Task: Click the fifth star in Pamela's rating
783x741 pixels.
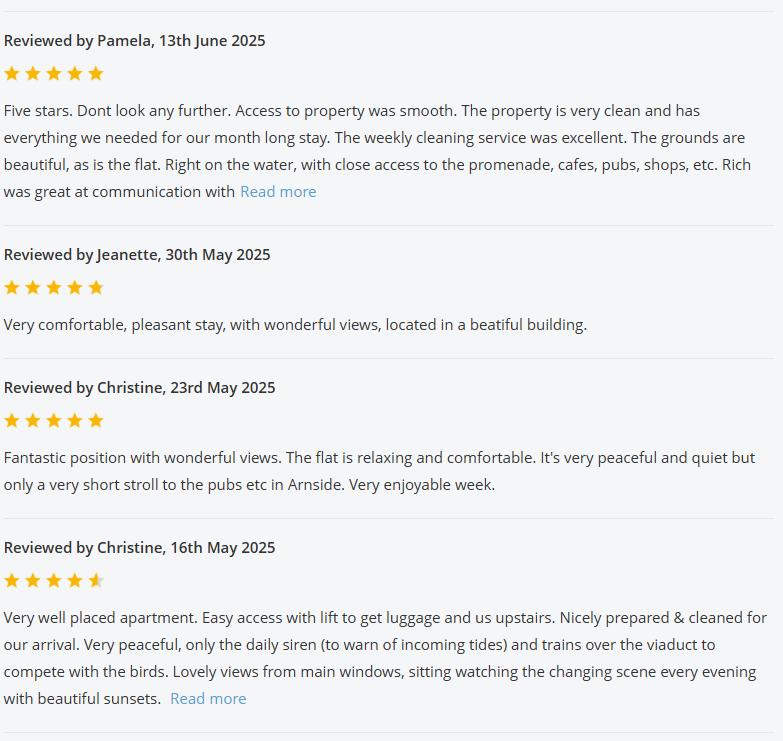Action: 96,73
